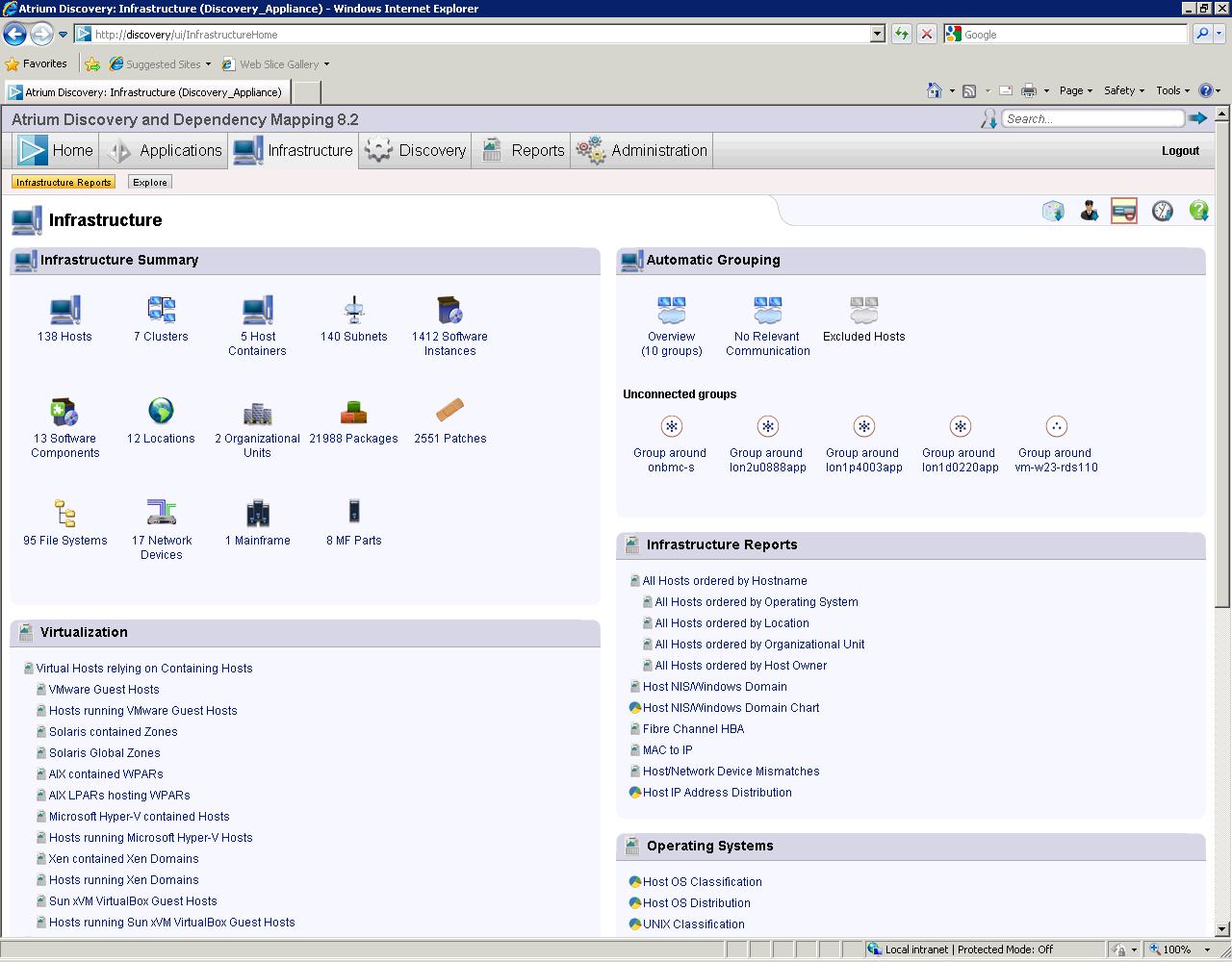Open Host OS Classification chart link
This screenshot has height=962, width=1232.
(x=703, y=882)
